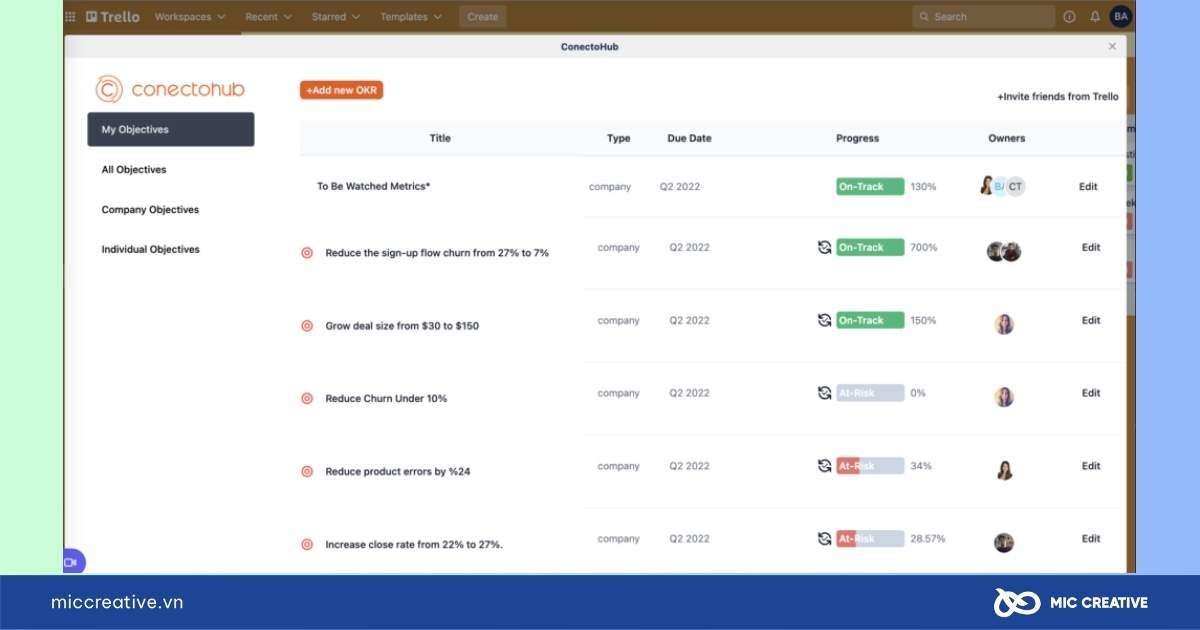
Task: Click target icon beside Increase close rate objective
Action: point(307,544)
